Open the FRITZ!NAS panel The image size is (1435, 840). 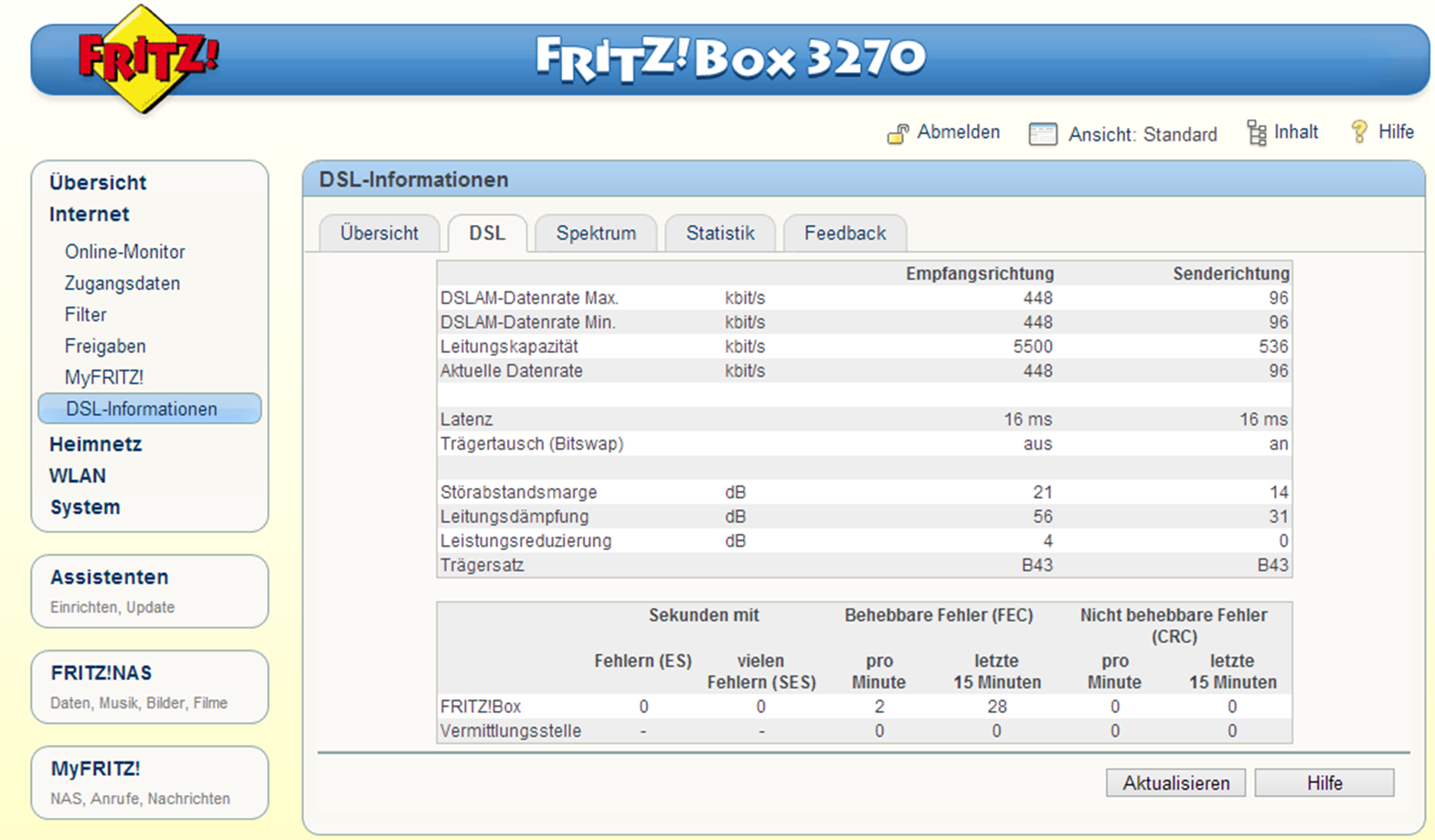click(150, 686)
